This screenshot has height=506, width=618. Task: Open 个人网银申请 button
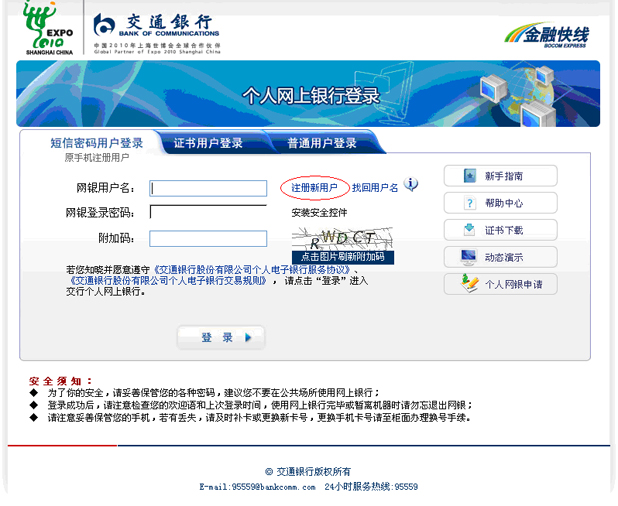[501, 284]
